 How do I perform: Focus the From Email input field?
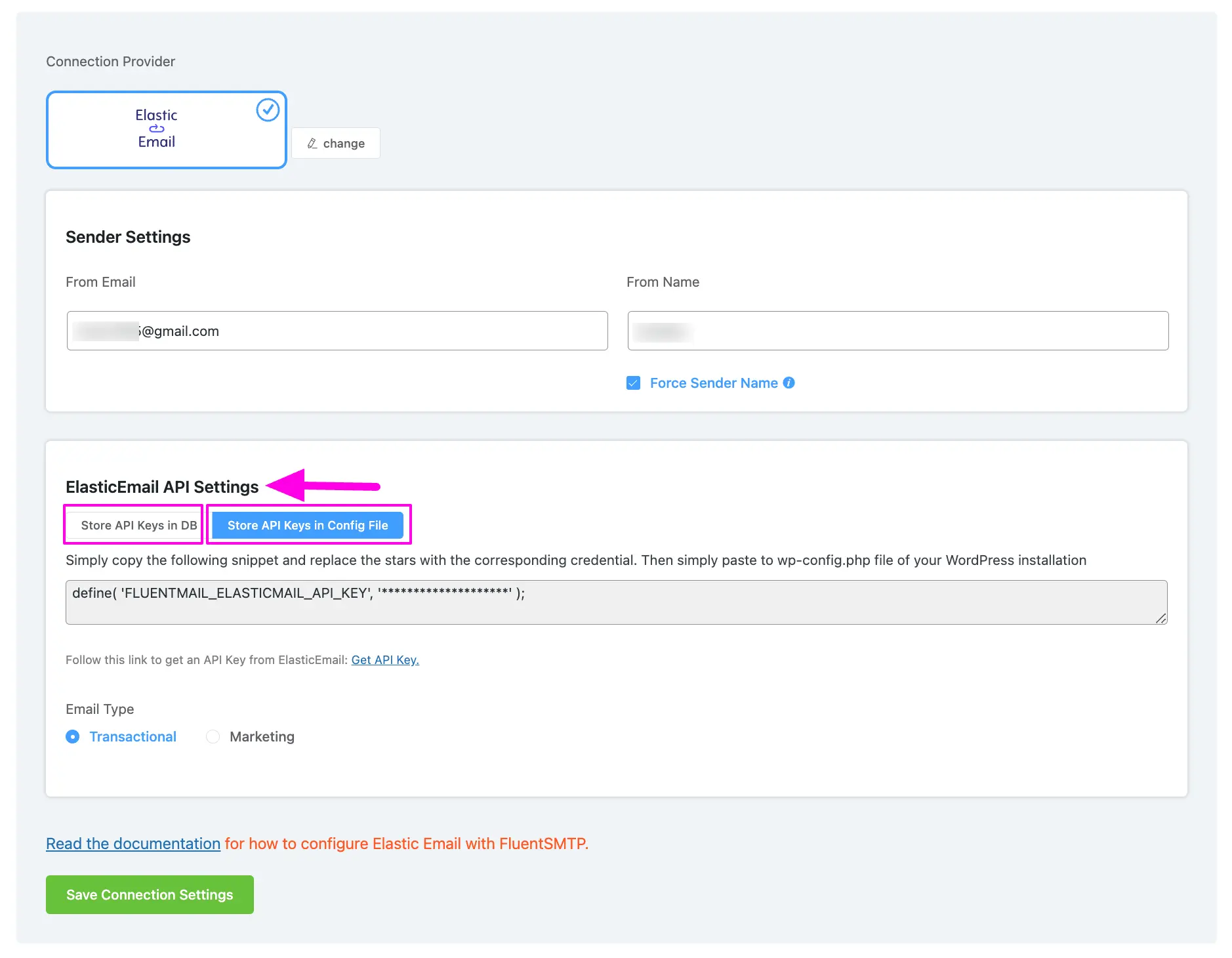(x=337, y=331)
